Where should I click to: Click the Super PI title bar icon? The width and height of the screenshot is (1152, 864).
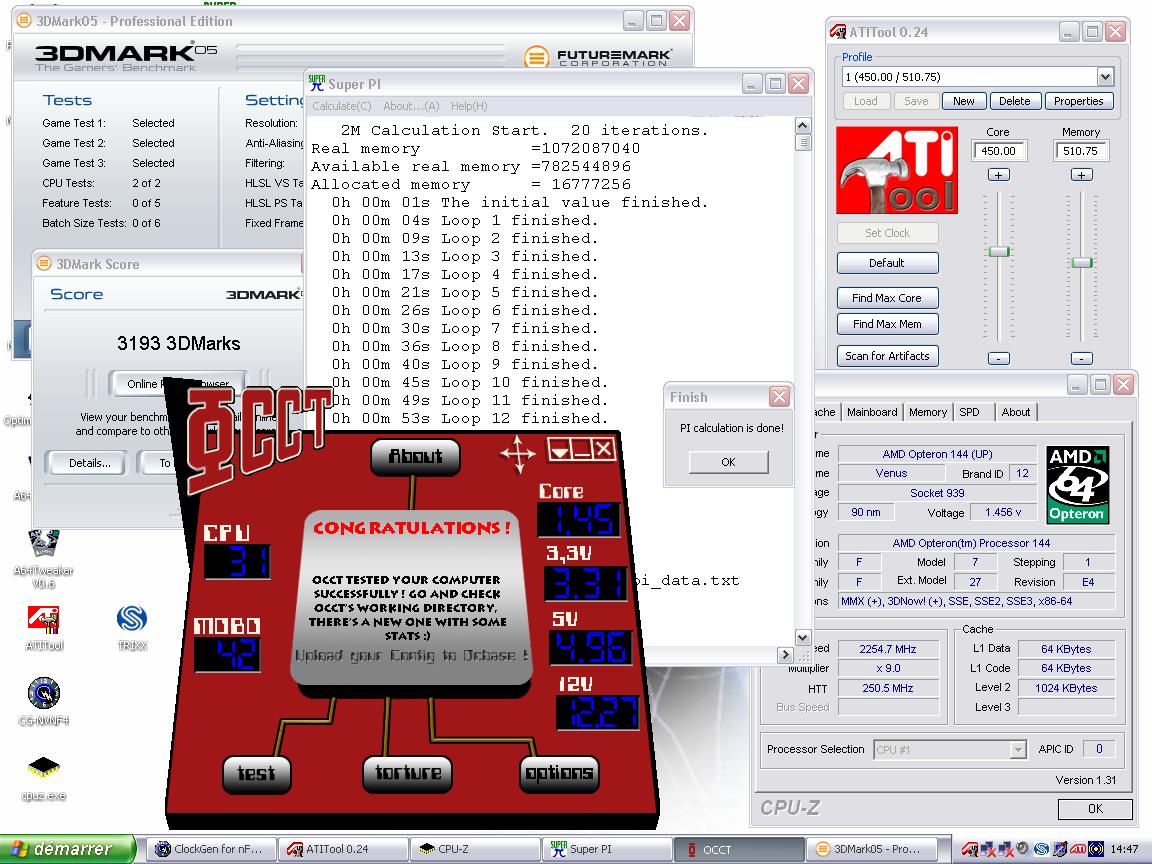[x=317, y=83]
